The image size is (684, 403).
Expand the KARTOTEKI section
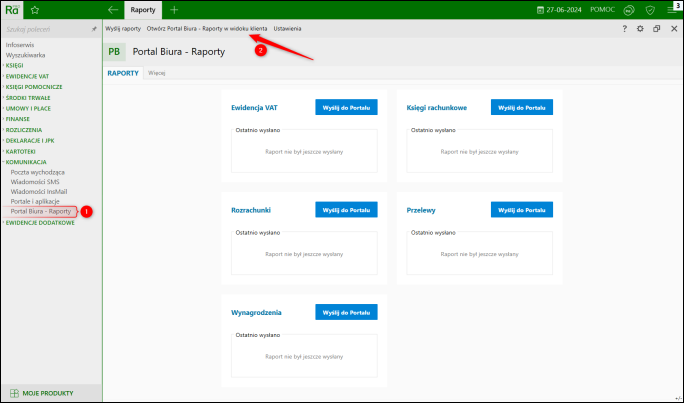(20, 151)
